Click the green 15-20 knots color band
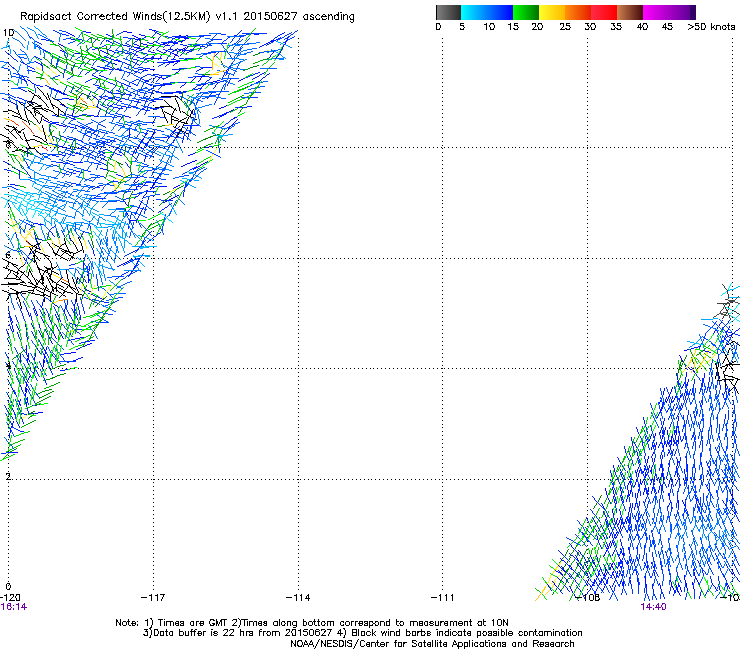740x650 pixels. 526,12
